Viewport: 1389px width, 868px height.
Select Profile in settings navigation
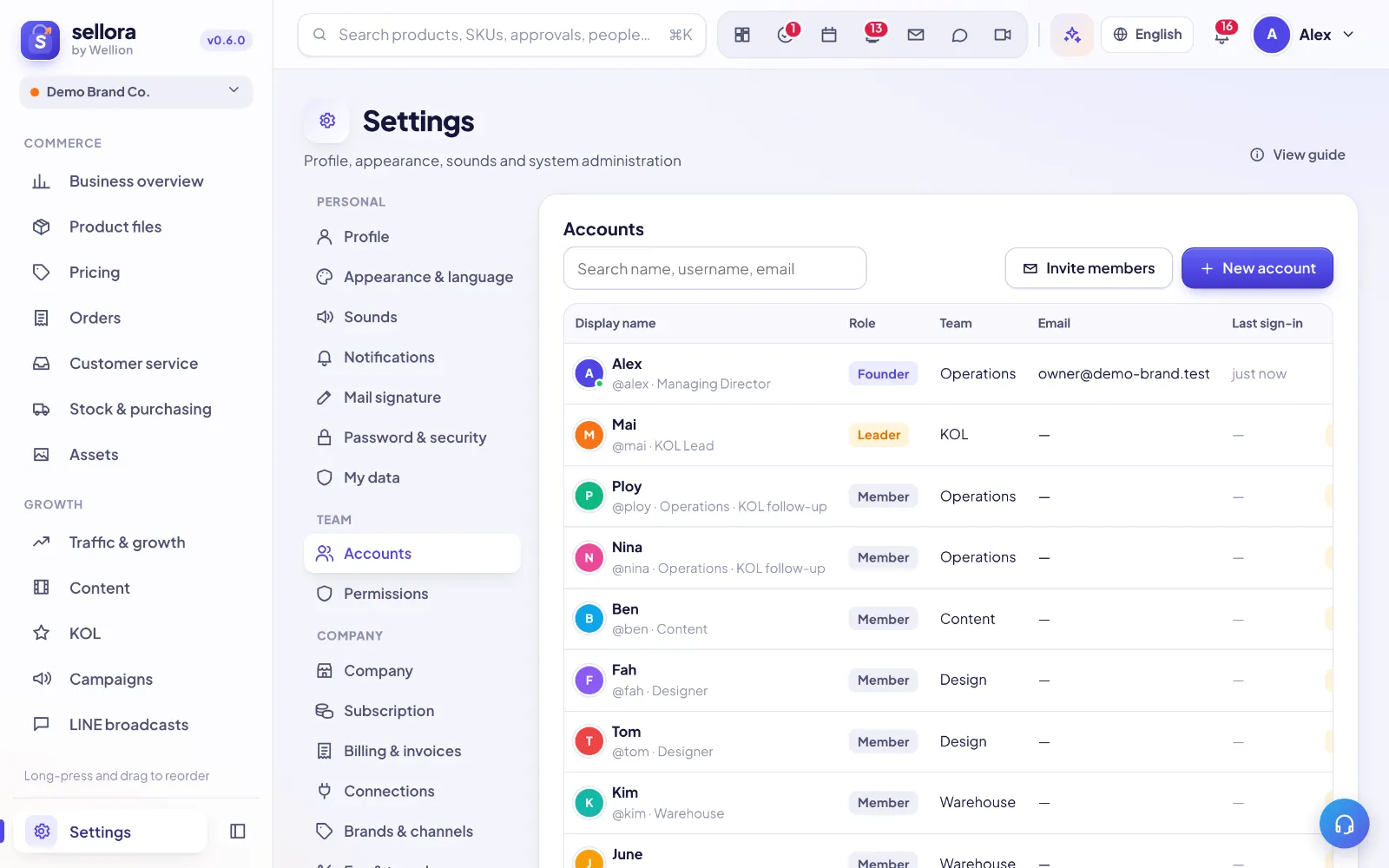(x=412, y=237)
